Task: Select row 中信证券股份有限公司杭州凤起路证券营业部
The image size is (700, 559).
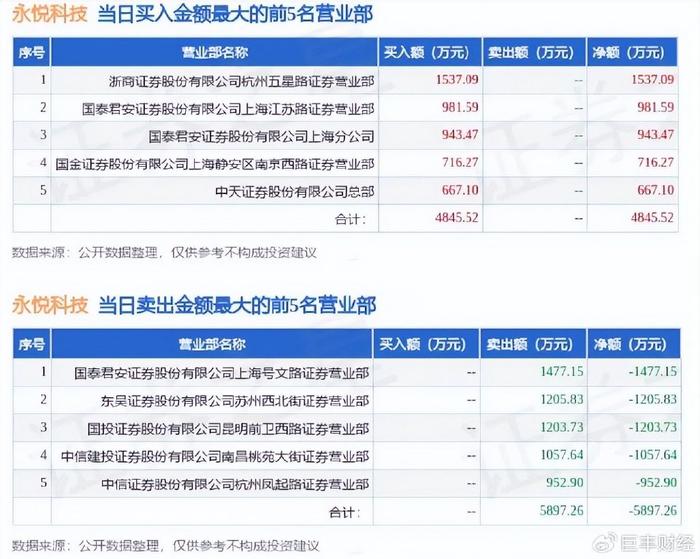Action: pyautogui.click(x=346, y=483)
